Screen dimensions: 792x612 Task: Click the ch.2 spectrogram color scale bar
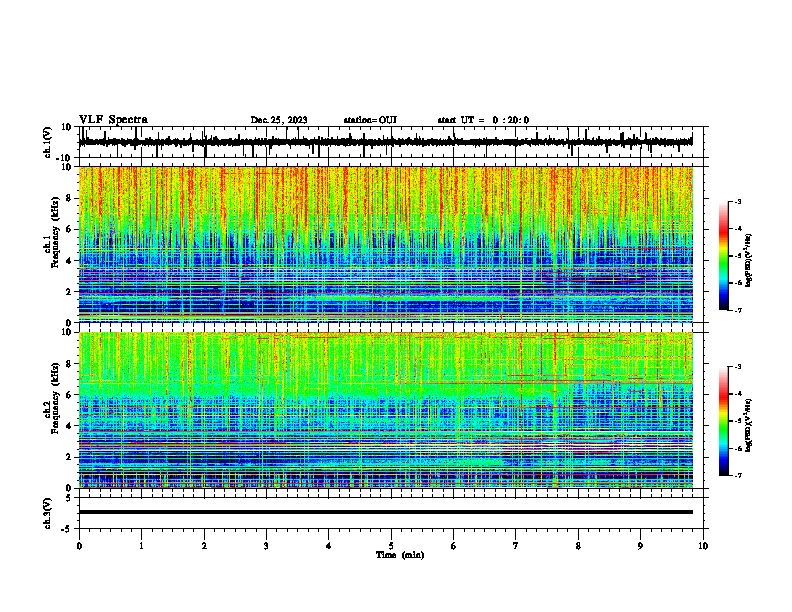(723, 421)
